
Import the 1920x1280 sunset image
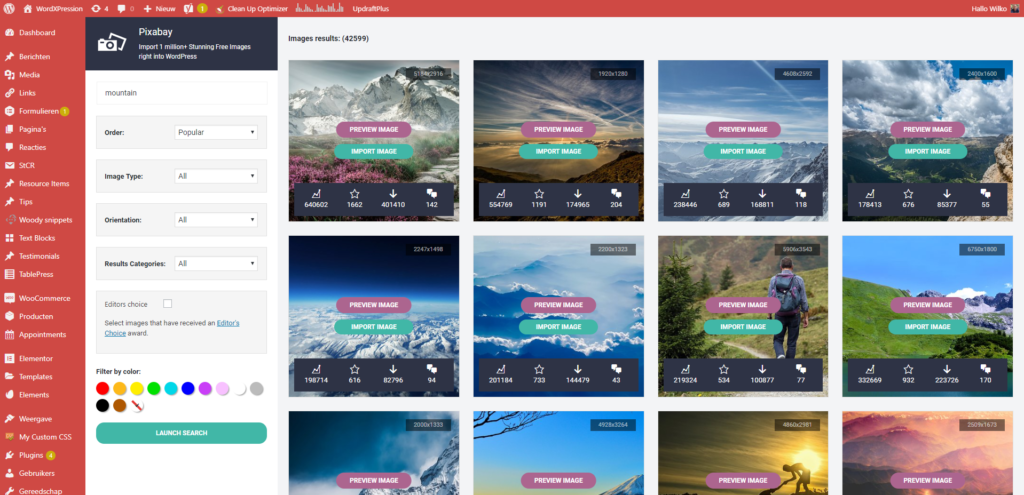click(x=558, y=152)
